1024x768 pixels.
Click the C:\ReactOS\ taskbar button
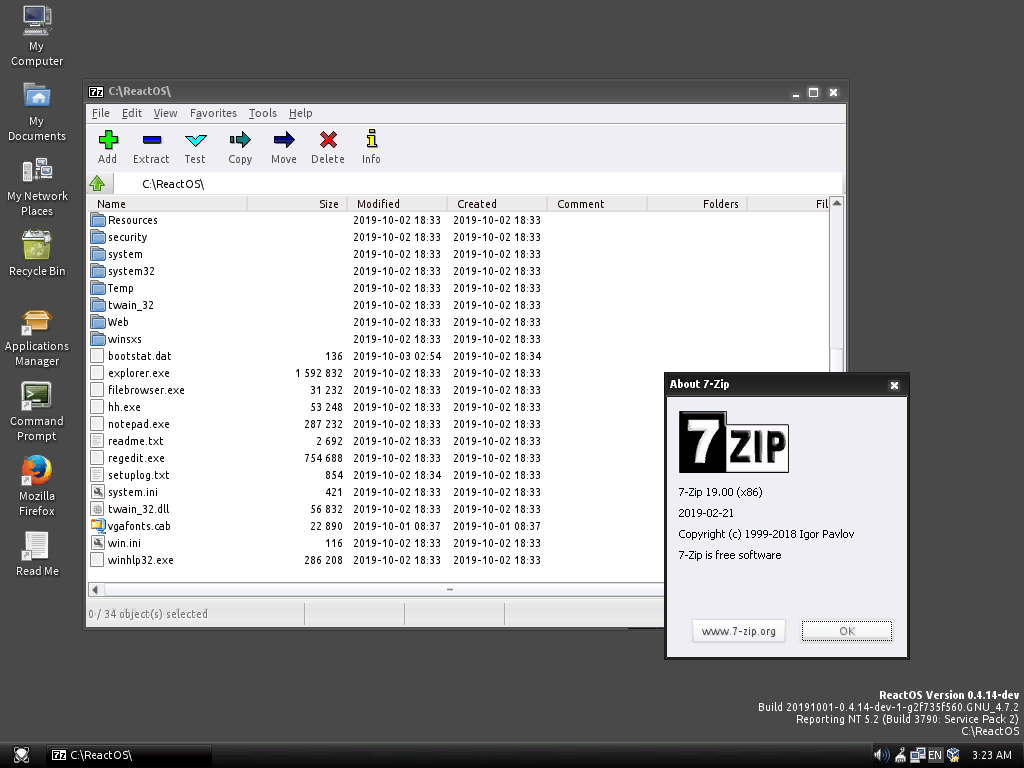129,755
